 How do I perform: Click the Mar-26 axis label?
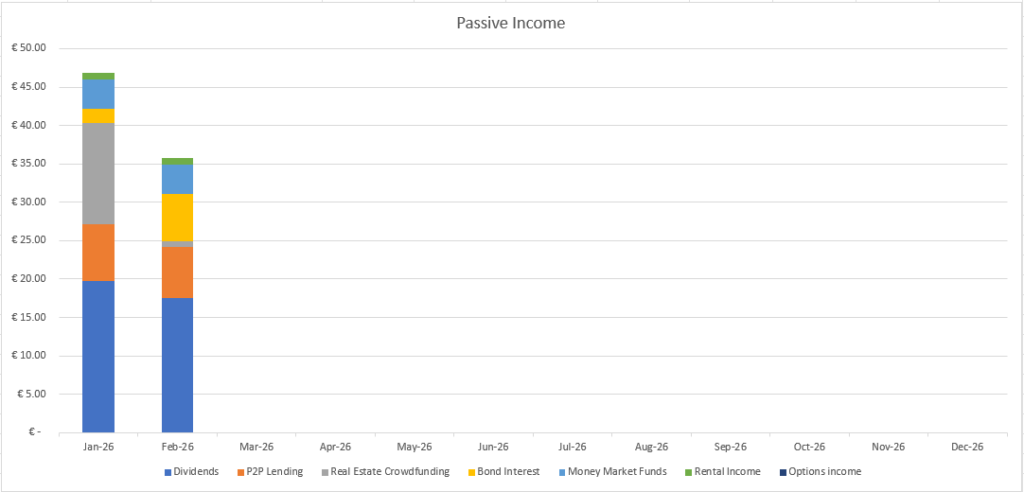pos(256,446)
